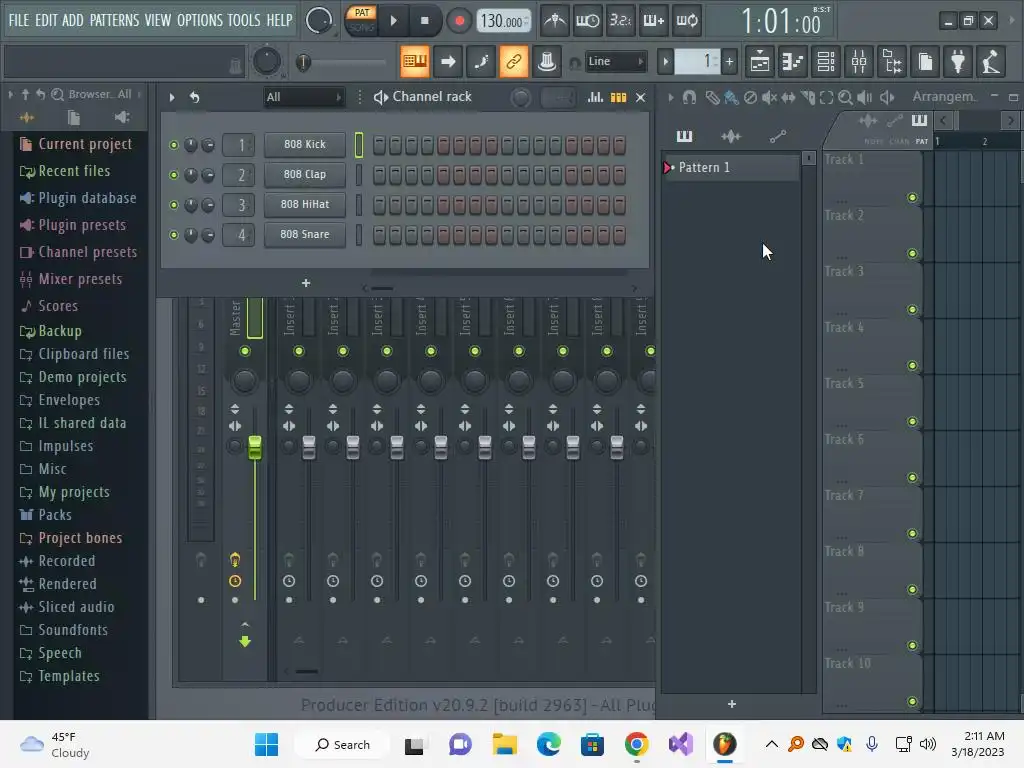Open the Plugin picker plug icon

pyautogui.click(x=958, y=62)
